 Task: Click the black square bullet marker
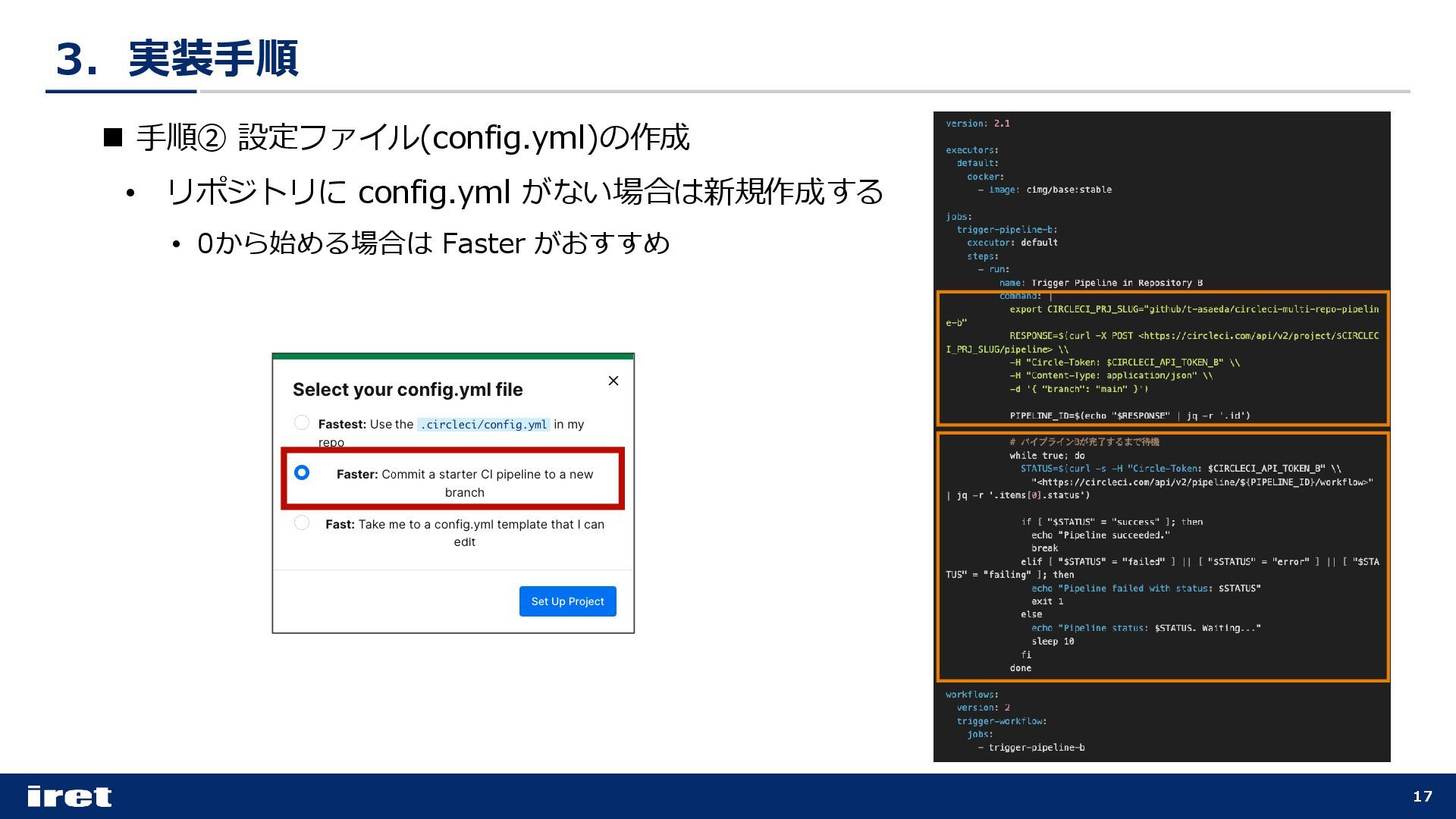[x=113, y=137]
